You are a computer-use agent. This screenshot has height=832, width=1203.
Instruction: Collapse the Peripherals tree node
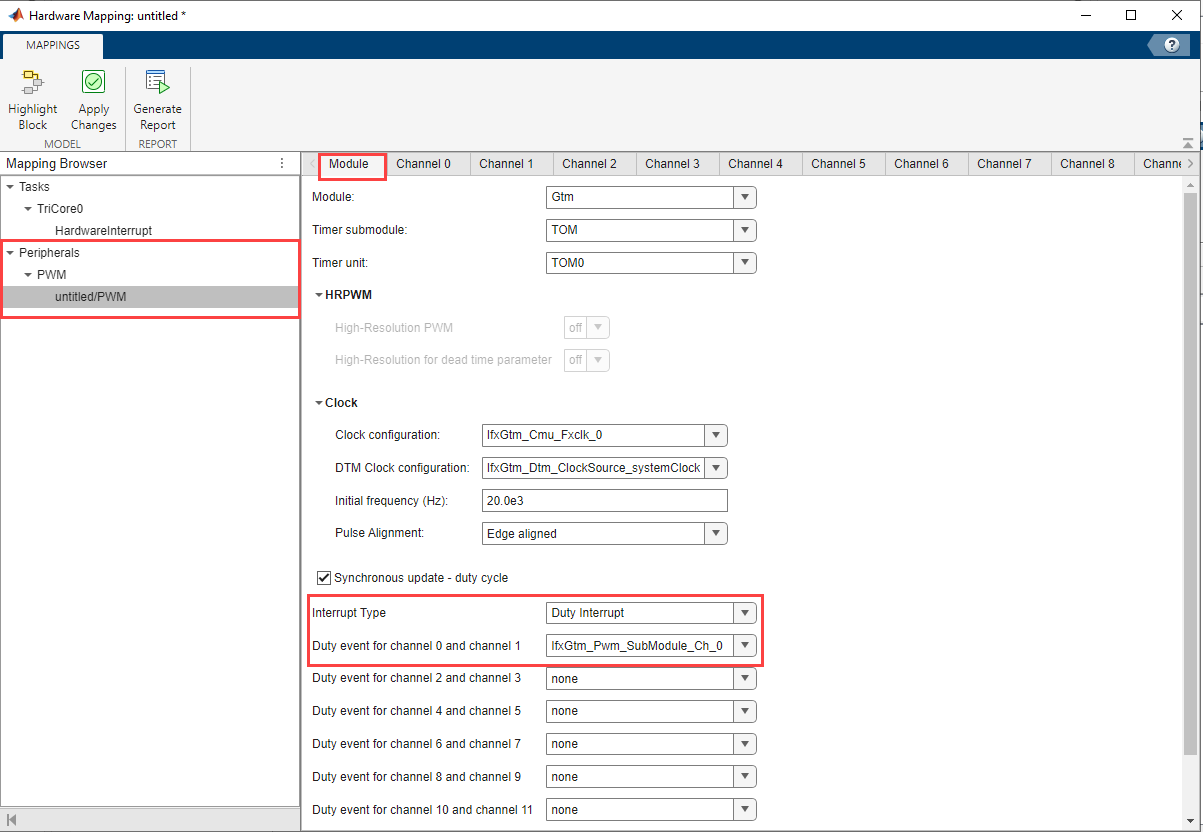pos(10,253)
